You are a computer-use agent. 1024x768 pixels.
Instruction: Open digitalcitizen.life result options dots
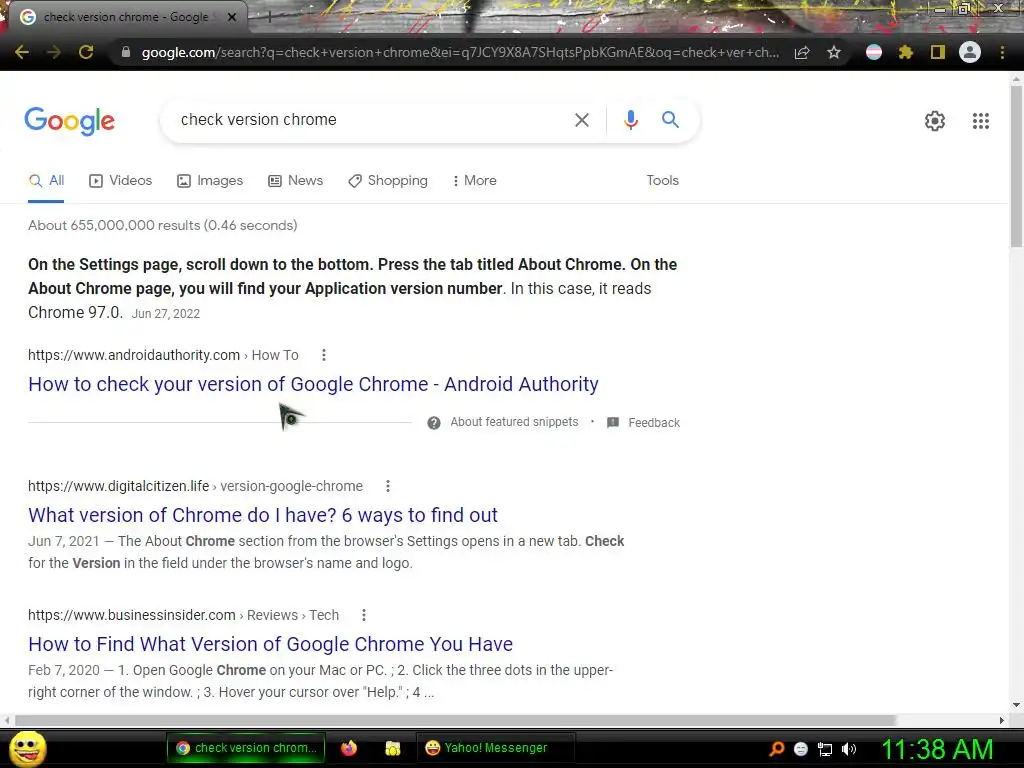[x=388, y=486]
